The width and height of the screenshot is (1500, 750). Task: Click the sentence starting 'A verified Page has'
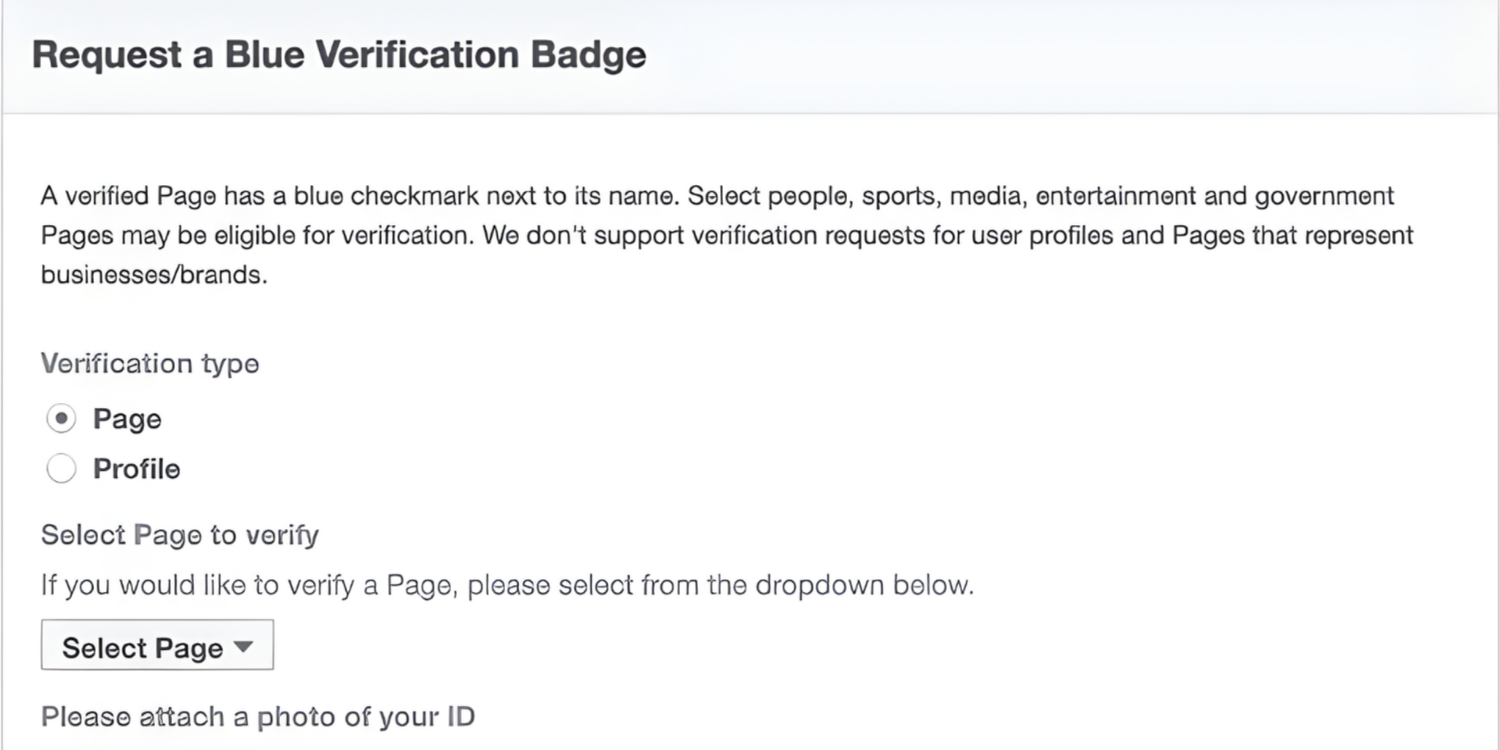click(361, 195)
